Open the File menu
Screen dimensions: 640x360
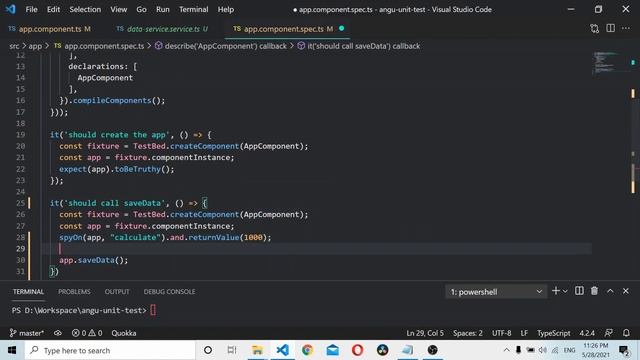coord(31,9)
